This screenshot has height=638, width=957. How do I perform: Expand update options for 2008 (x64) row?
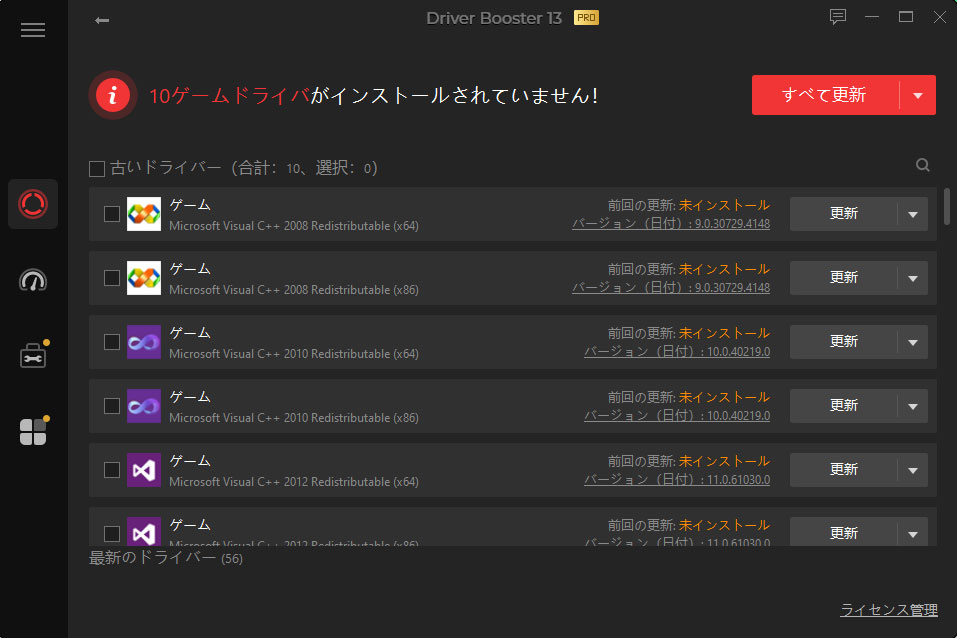[x=913, y=214]
